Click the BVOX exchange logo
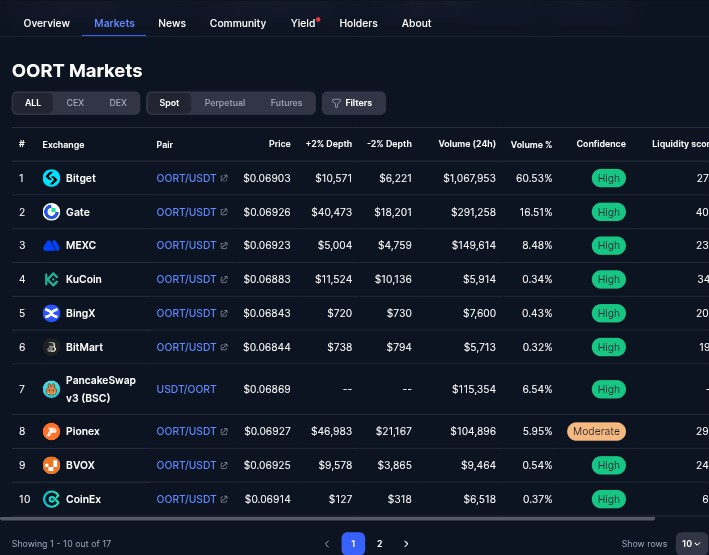709x555 pixels. click(51, 465)
